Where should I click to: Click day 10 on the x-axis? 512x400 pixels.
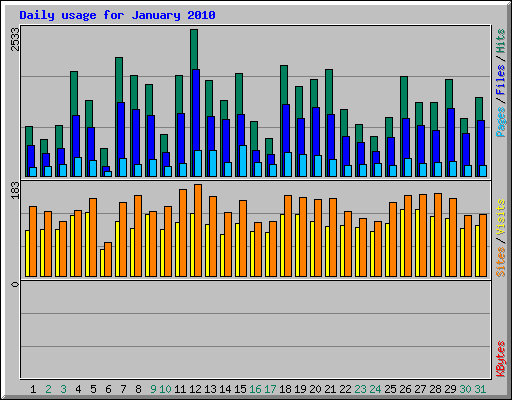coord(165,389)
